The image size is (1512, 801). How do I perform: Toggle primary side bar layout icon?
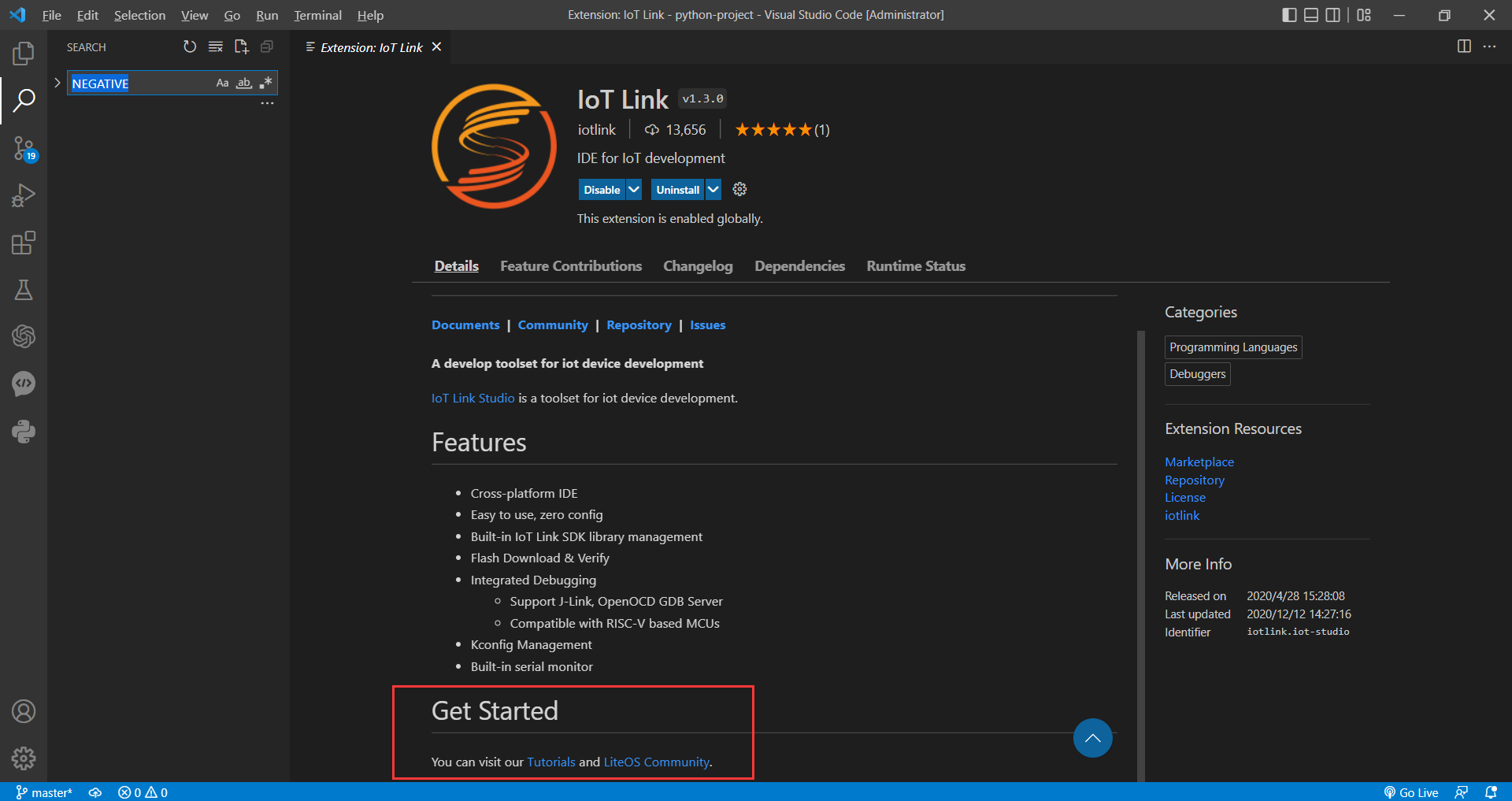pyautogui.click(x=1289, y=15)
